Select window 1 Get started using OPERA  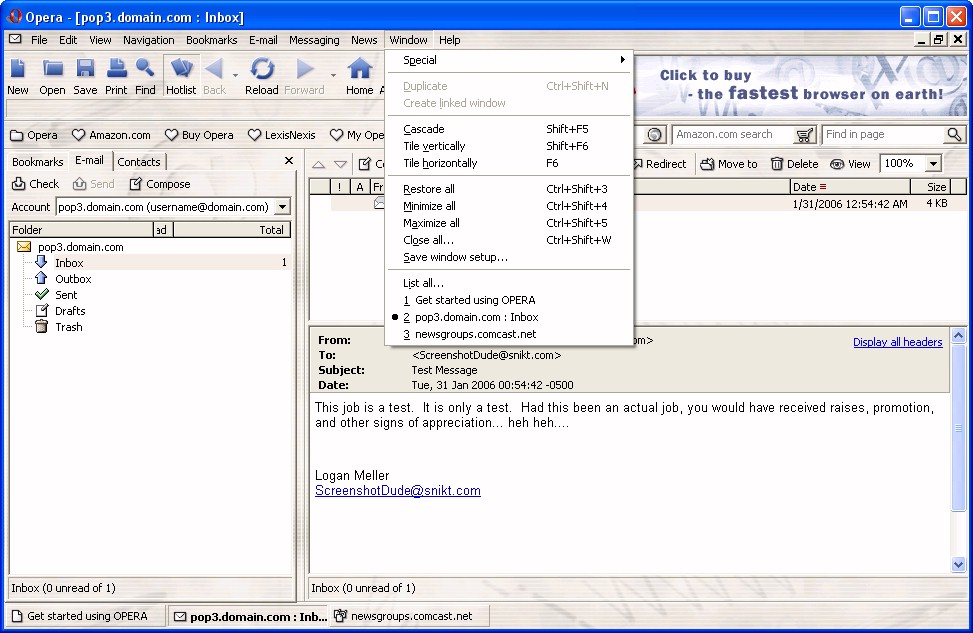click(x=509, y=300)
